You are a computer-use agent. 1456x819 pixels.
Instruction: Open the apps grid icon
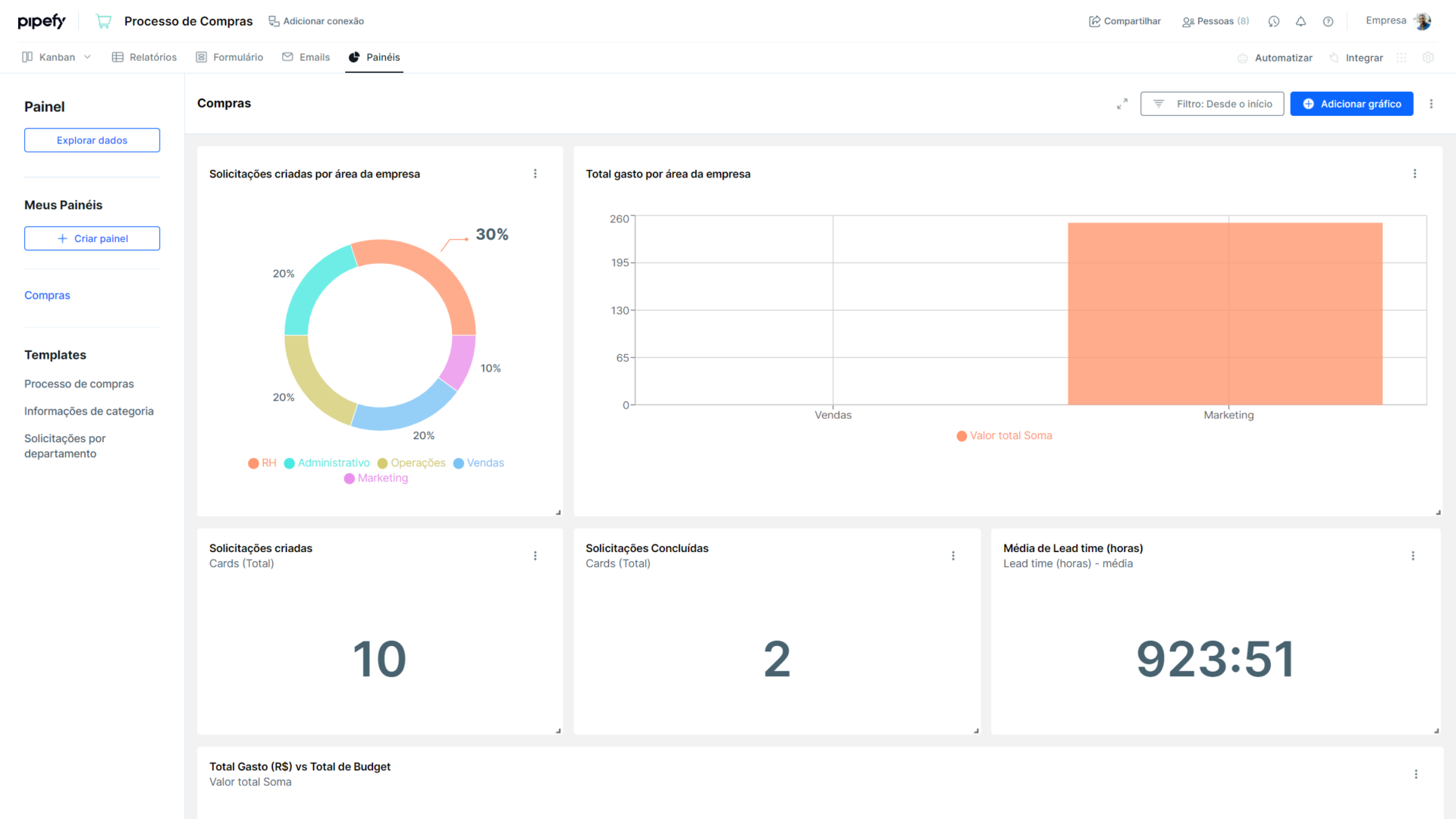point(1401,58)
